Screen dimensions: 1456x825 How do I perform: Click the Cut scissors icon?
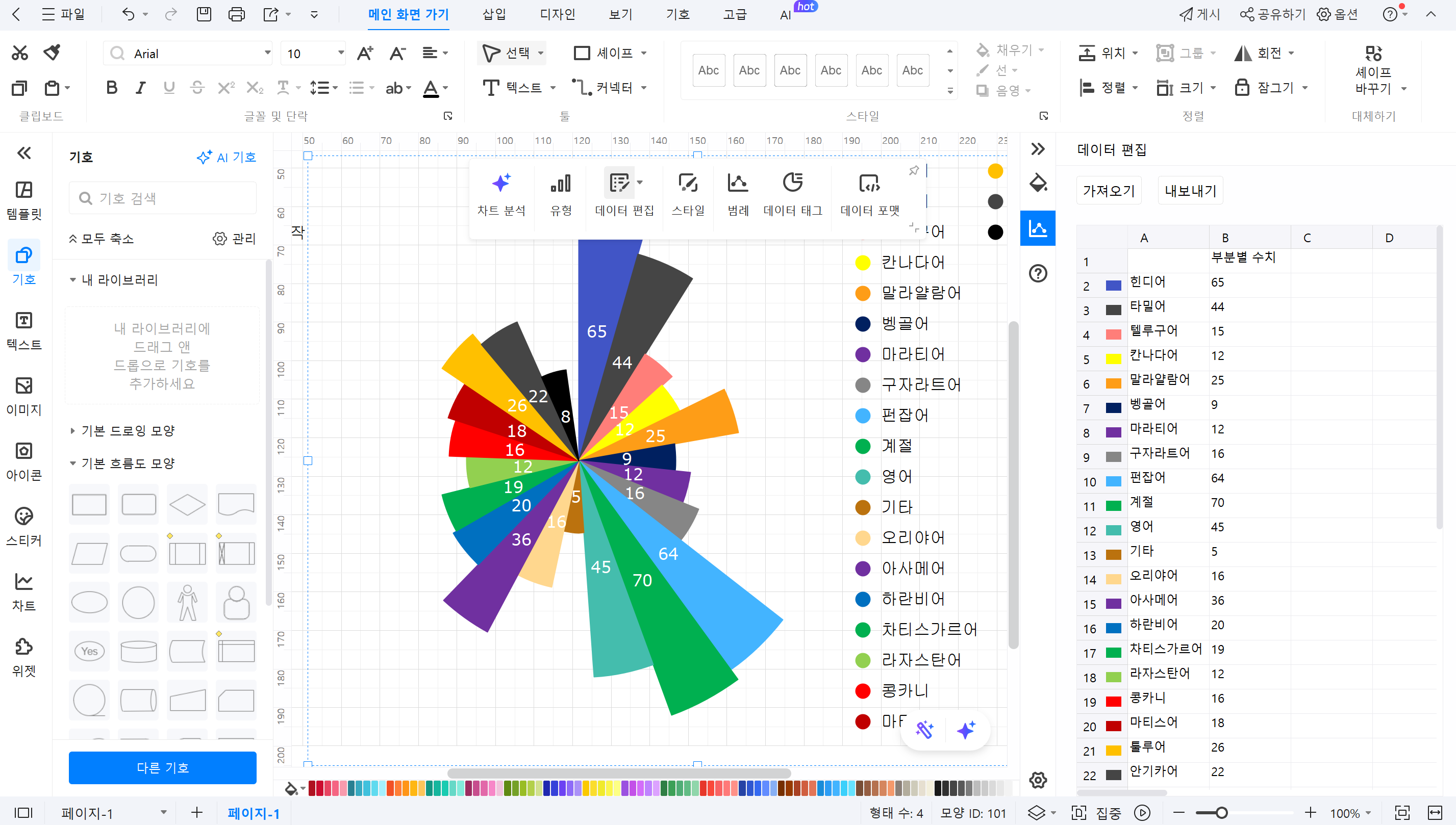[x=20, y=53]
